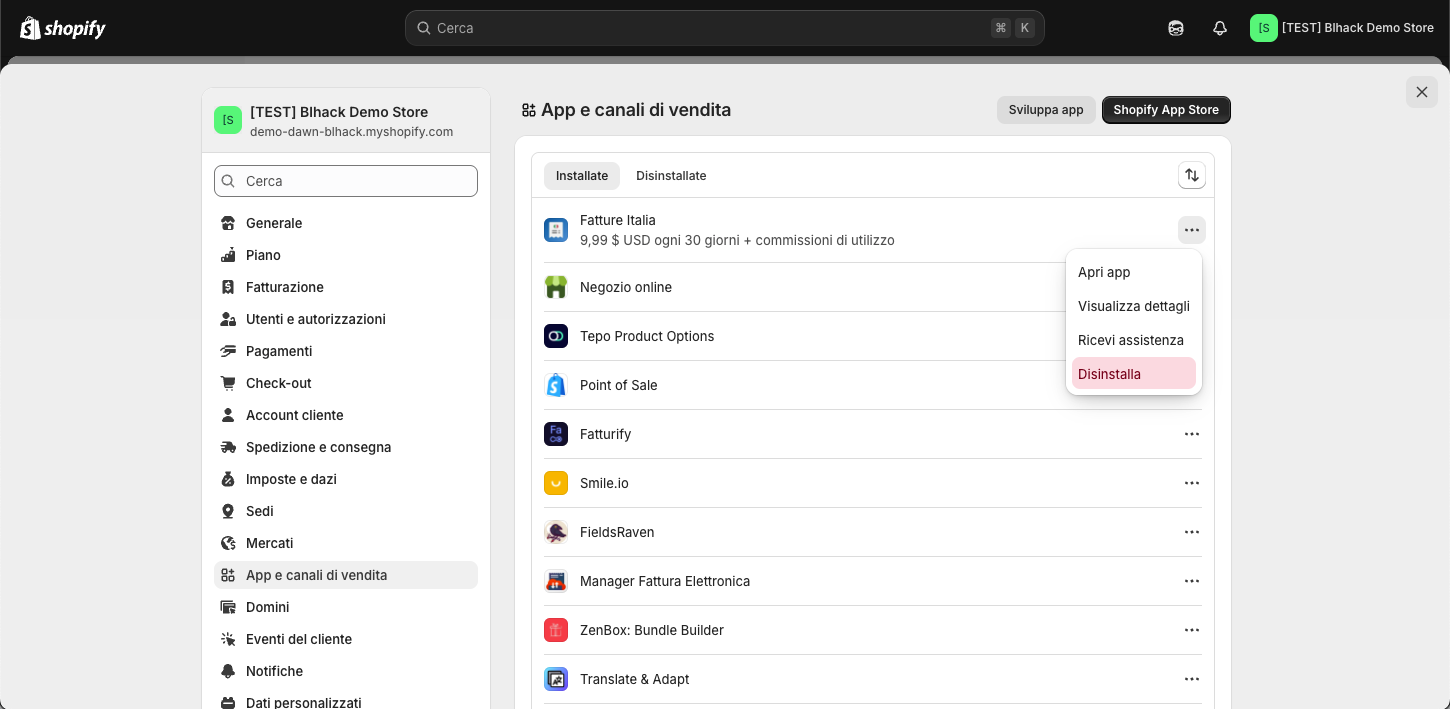1450x709 pixels.
Task: Click the Translate & Adapt app icon
Action: click(556, 679)
